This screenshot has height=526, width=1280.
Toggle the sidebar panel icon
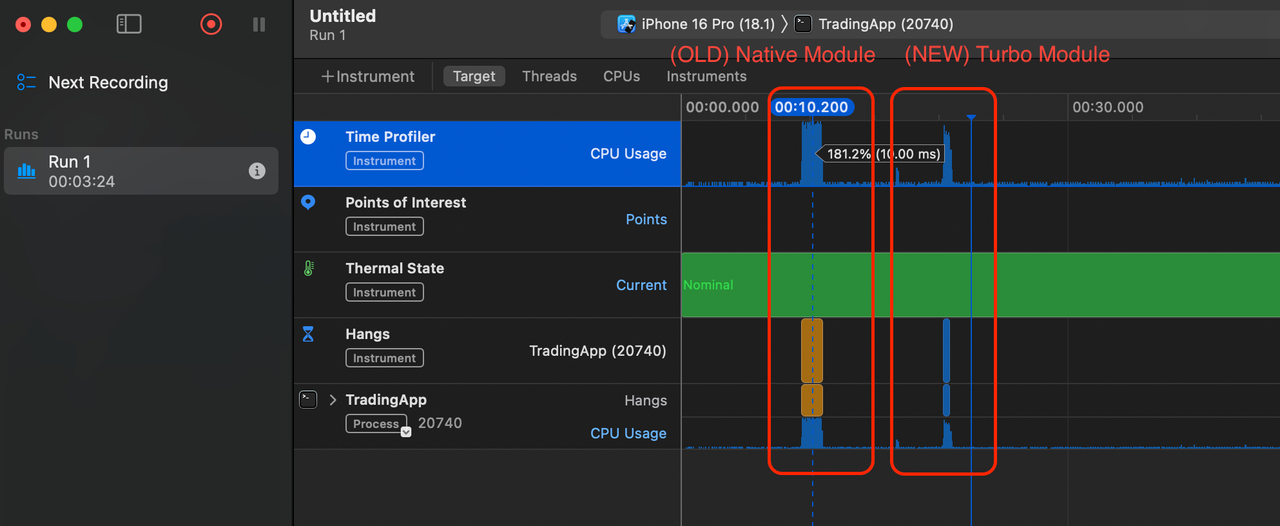point(129,24)
